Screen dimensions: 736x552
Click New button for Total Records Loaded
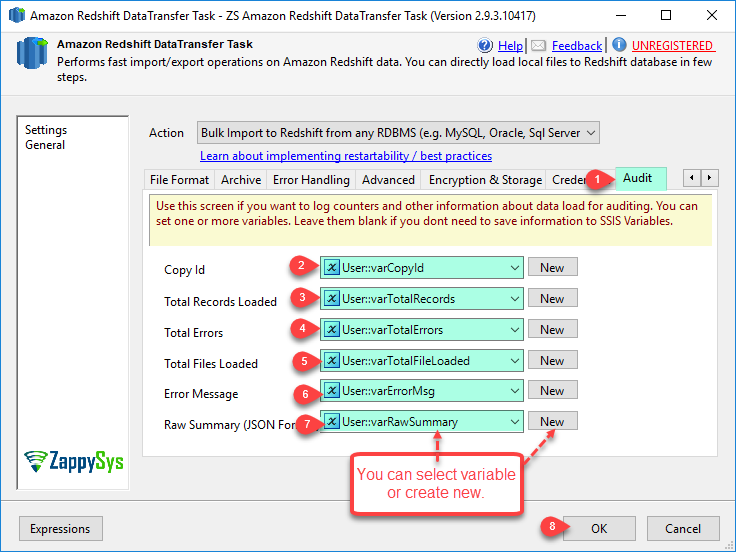tap(552, 298)
